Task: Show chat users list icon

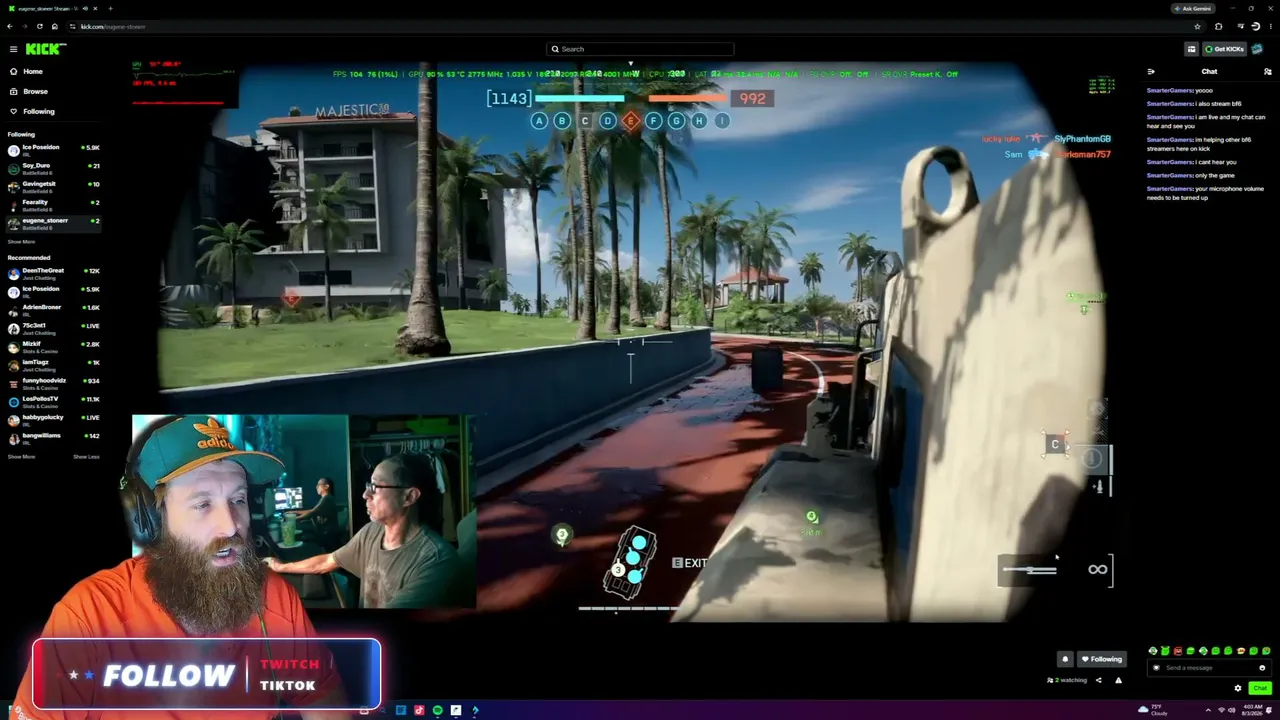Action: point(1268,72)
